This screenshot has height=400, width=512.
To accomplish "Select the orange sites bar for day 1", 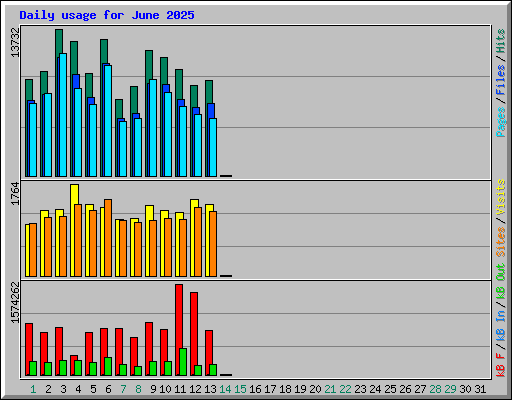I will [x=33, y=250].
